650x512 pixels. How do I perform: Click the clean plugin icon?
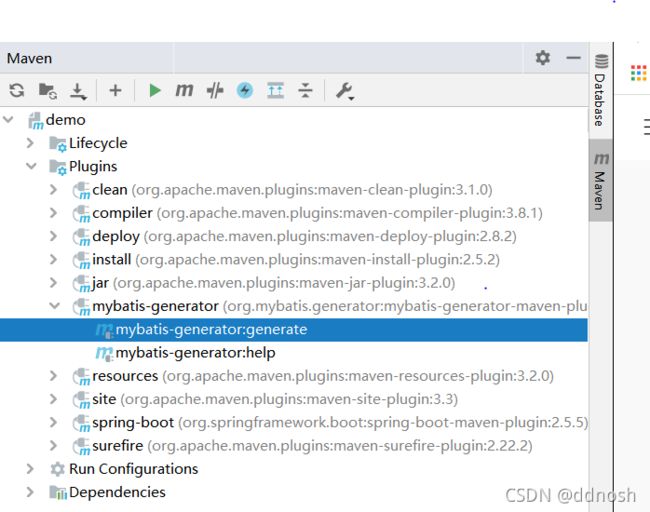coord(81,190)
